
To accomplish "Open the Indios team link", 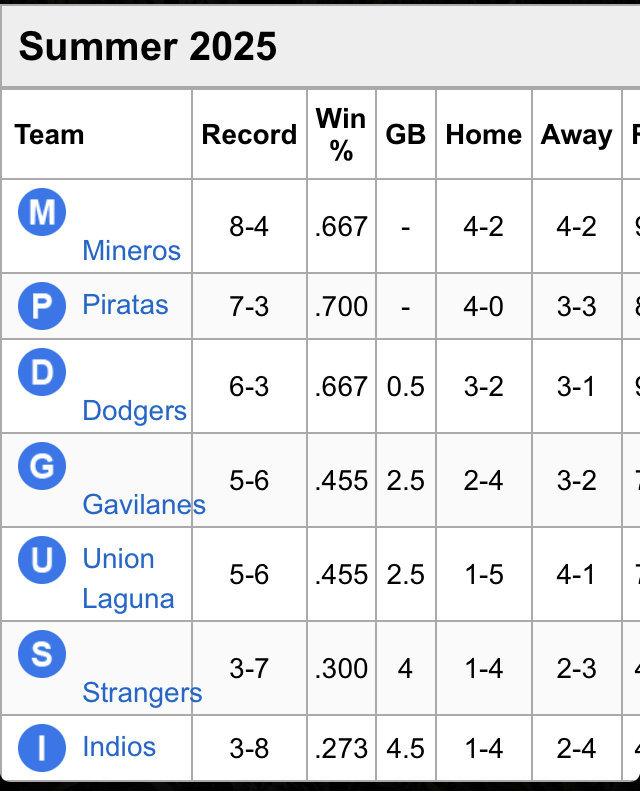I will (119, 747).
